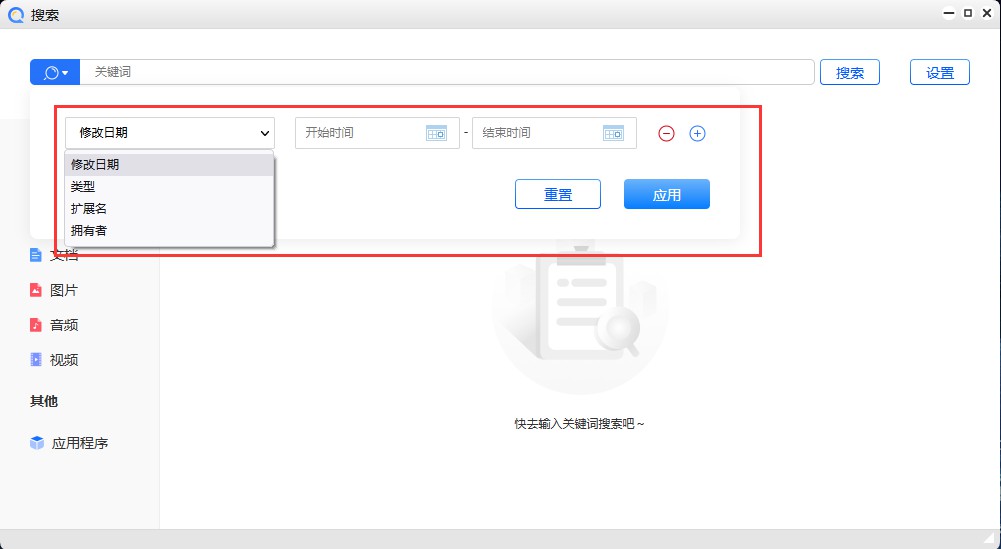Pick 修改日期 option in the dropdown list
The image size is (1001, 549).
(95, 164)
